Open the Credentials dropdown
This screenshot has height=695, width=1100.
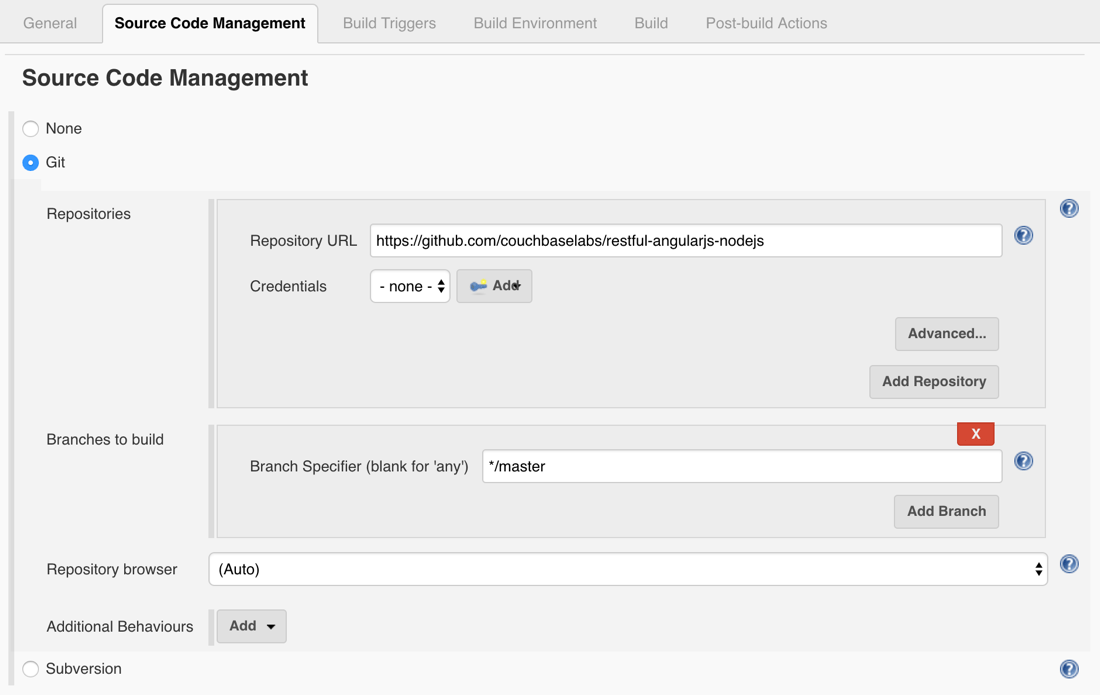(x=410, y=286)
